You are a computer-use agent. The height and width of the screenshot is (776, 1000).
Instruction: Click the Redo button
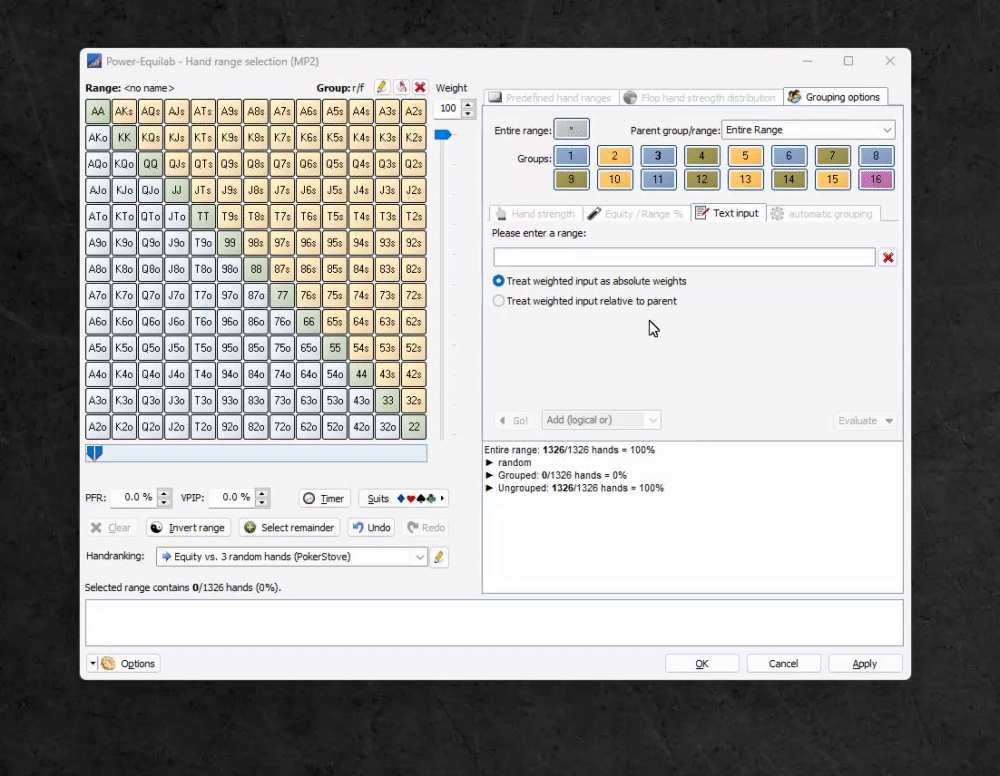coord(425,528)
